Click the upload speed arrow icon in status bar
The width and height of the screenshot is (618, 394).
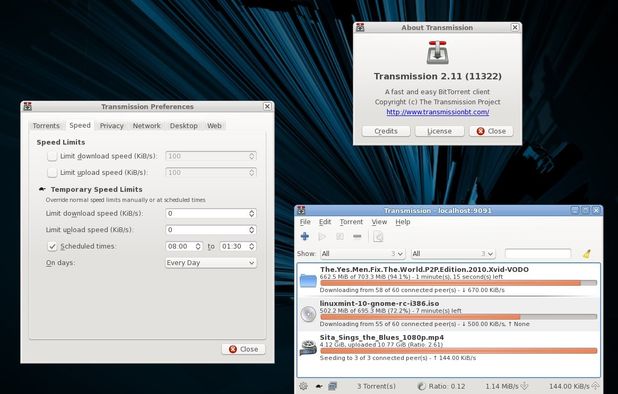(x=595, y=386)
